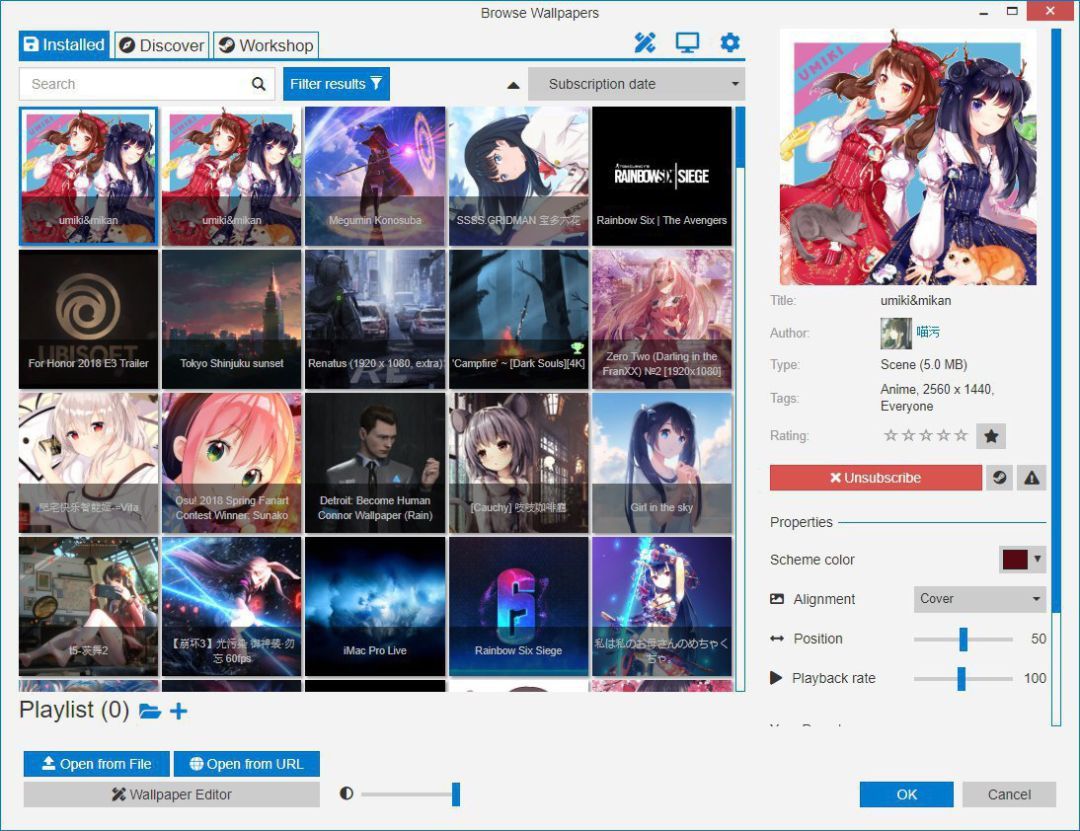Image resolution: width=1080 pixels, height=831 pixels.
Task: Click the Cancel button
Action: tap(1009, 794)
